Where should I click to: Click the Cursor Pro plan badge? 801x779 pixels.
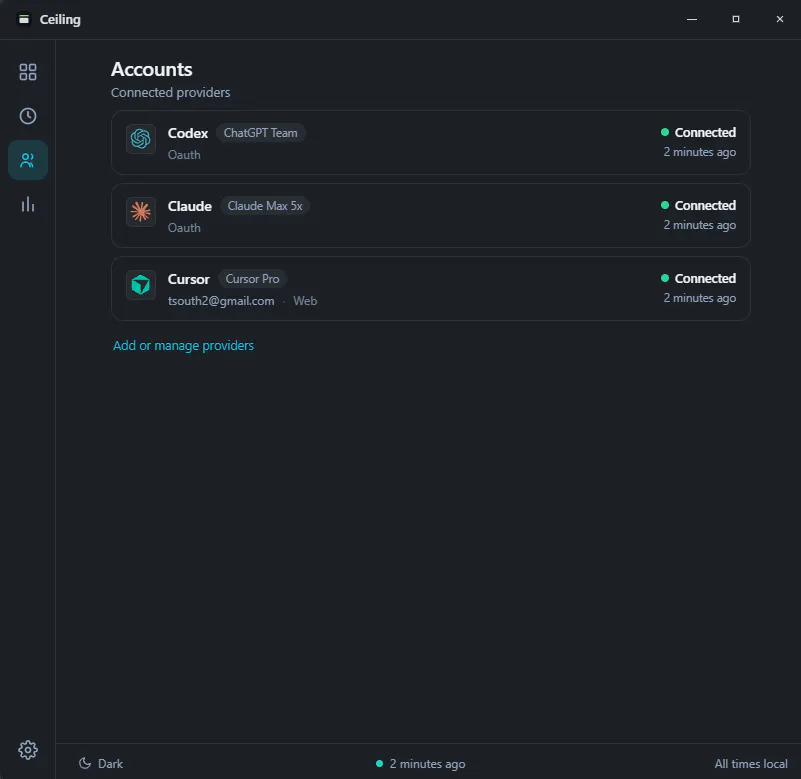(252, 279)
